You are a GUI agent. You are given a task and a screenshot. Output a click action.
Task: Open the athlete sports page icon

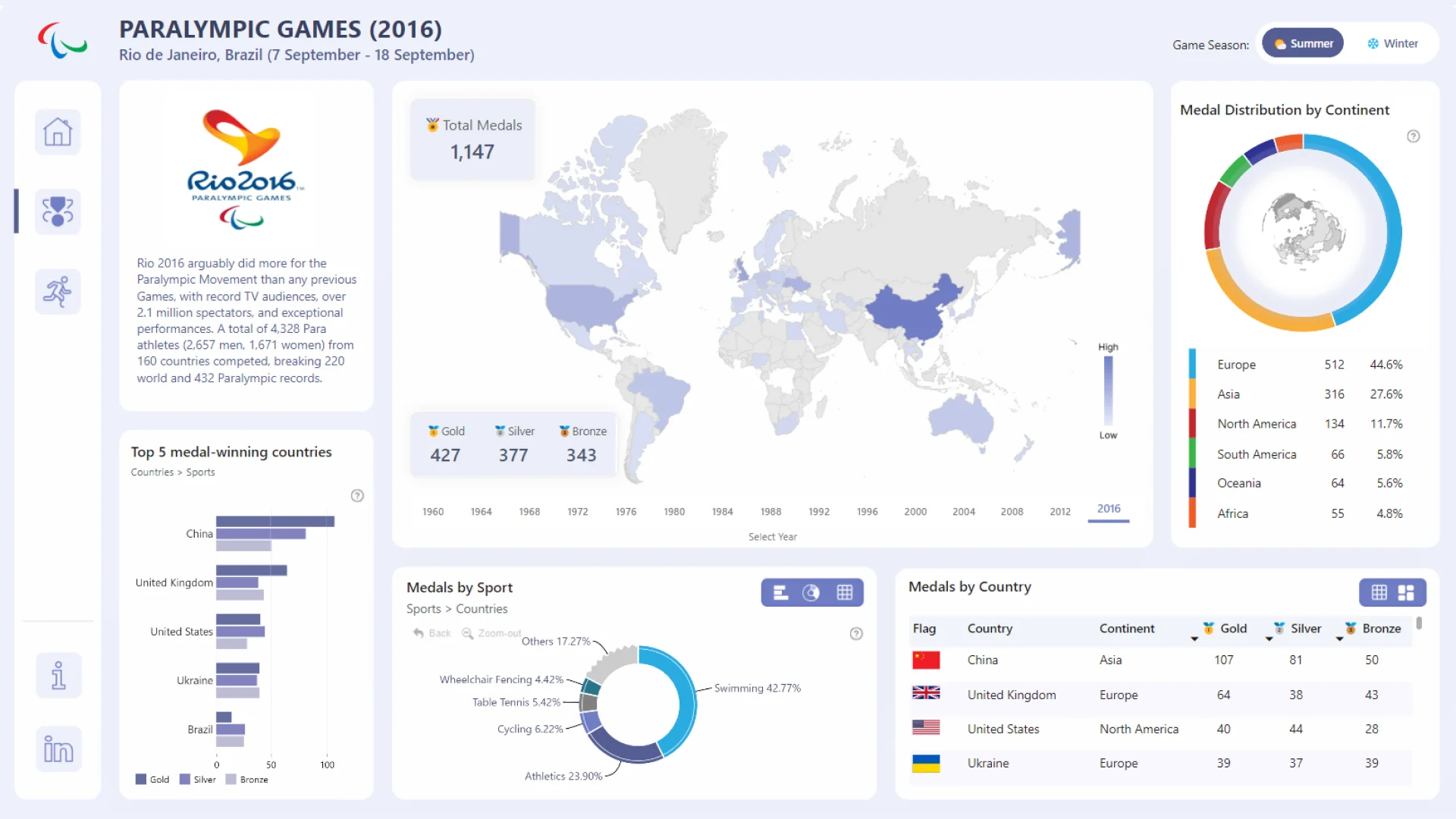pos(58,291)
